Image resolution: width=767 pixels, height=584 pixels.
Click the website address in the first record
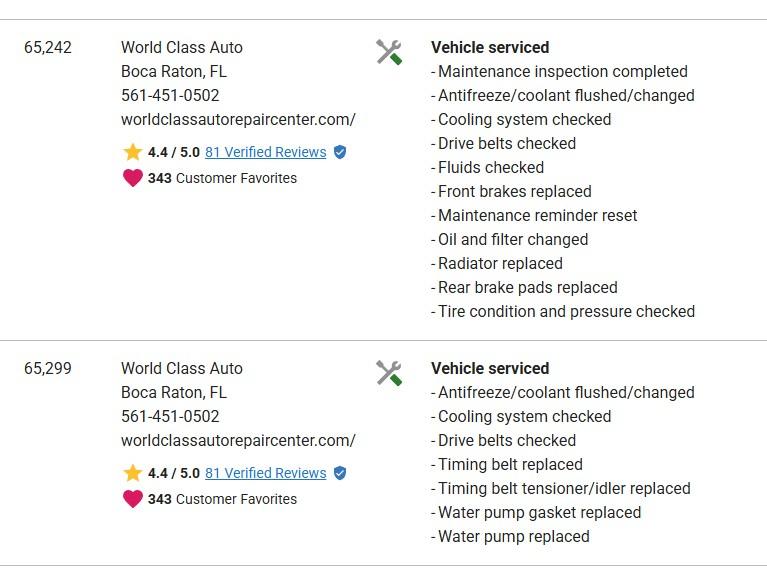pyautogui.click(x=238, y=119)
